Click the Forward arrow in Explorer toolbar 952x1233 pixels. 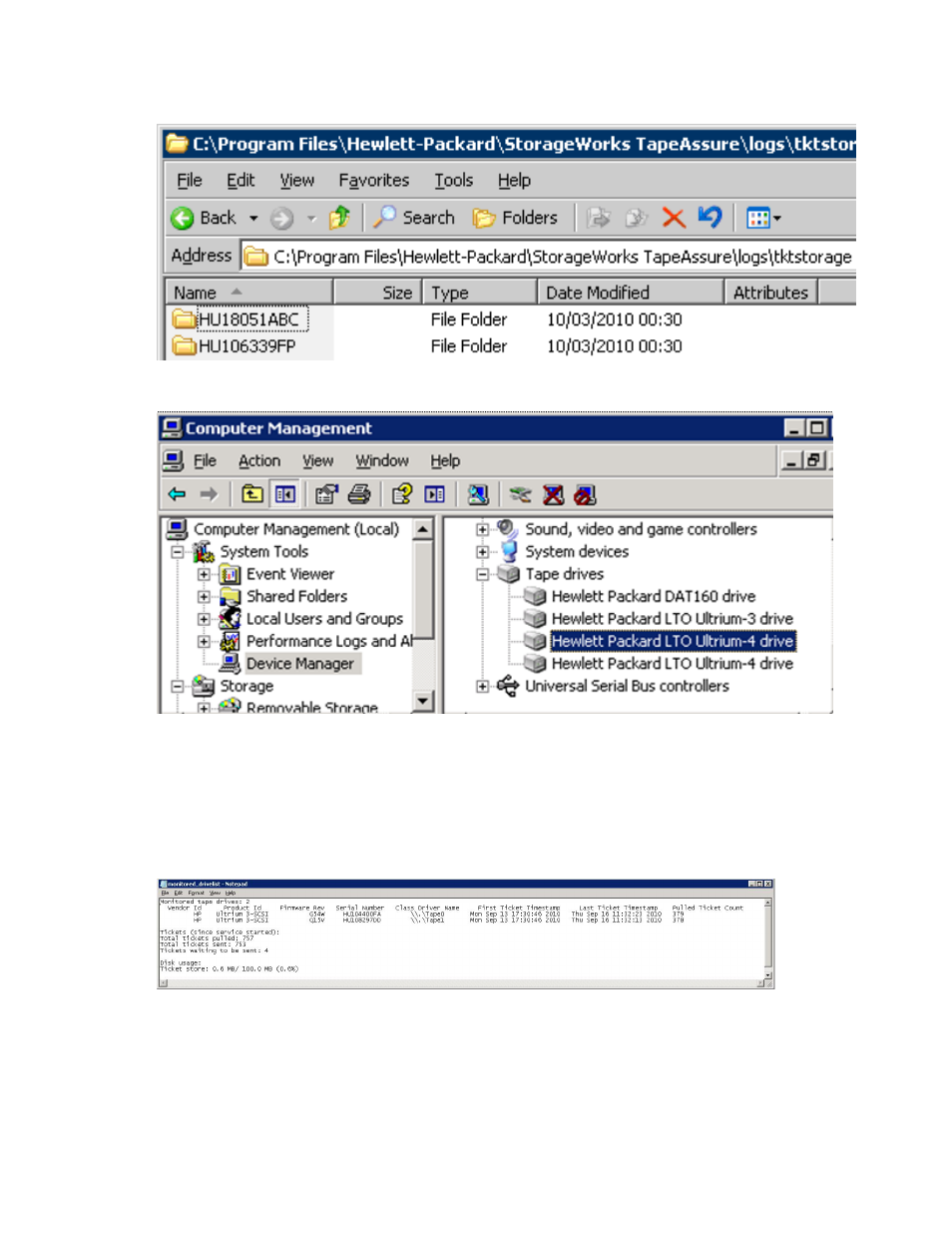[x=282, y=218]
